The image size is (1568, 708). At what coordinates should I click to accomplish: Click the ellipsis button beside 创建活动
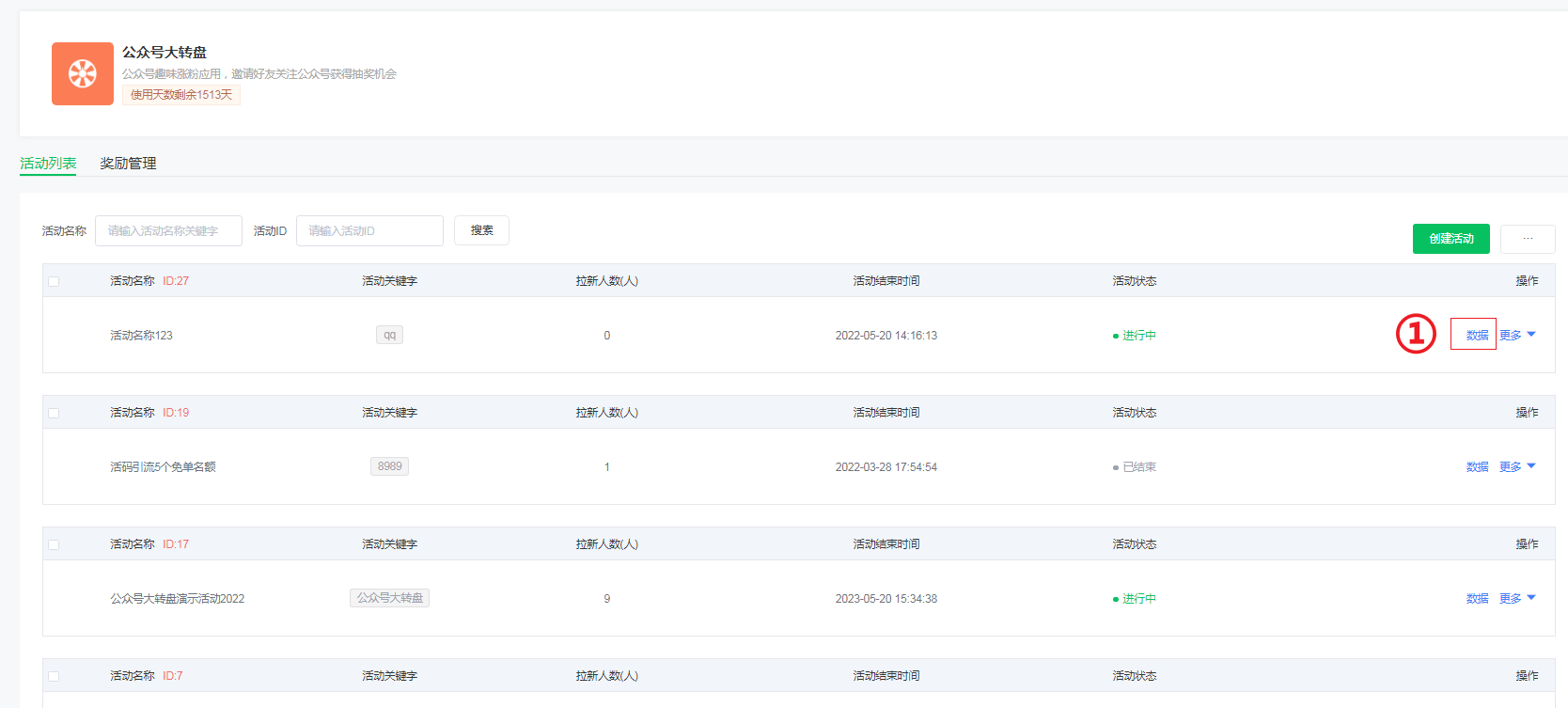[1527, 239]
